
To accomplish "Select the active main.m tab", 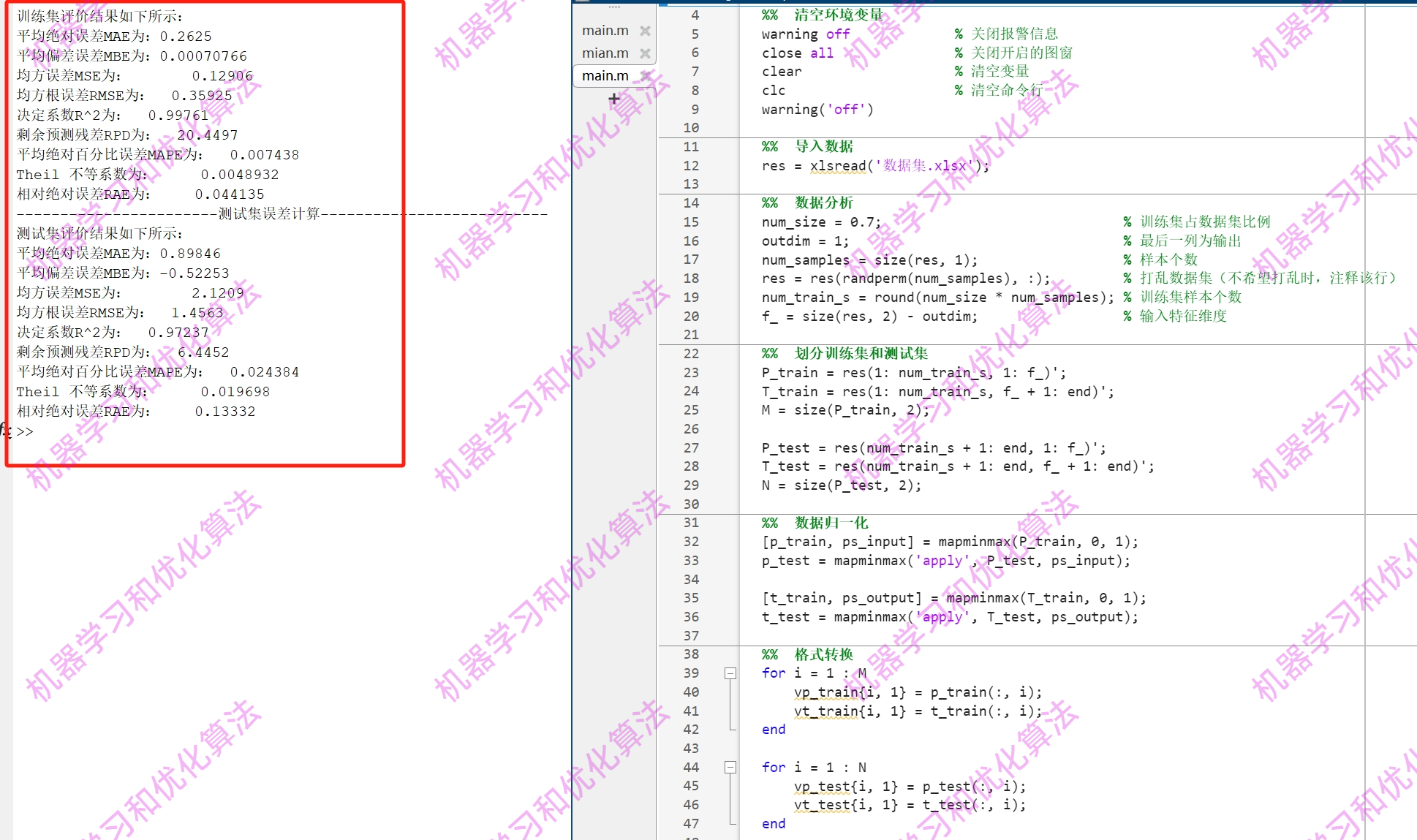I will (x=605, y=76).
